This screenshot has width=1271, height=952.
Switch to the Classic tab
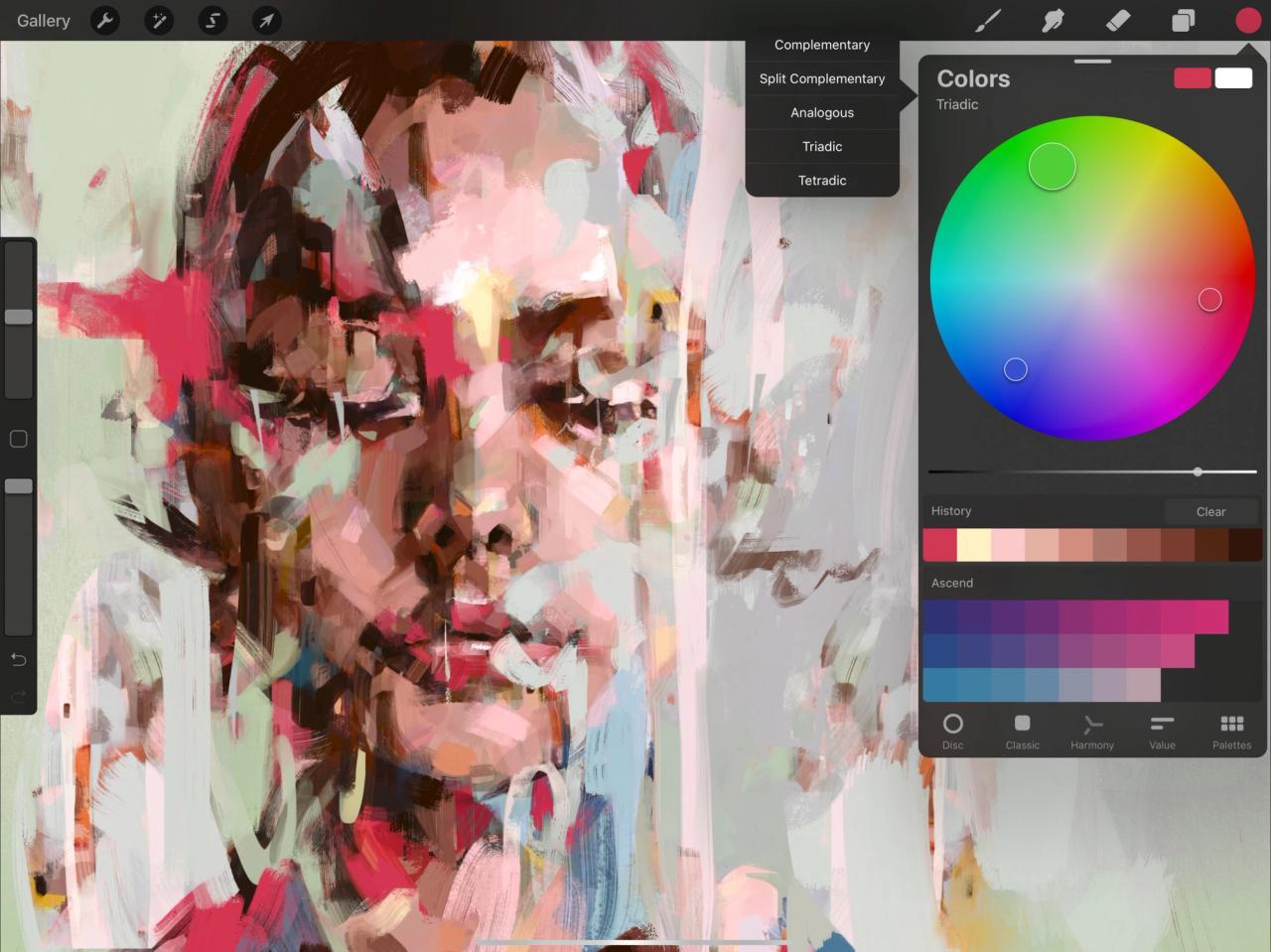click(x=1023, y=732)
